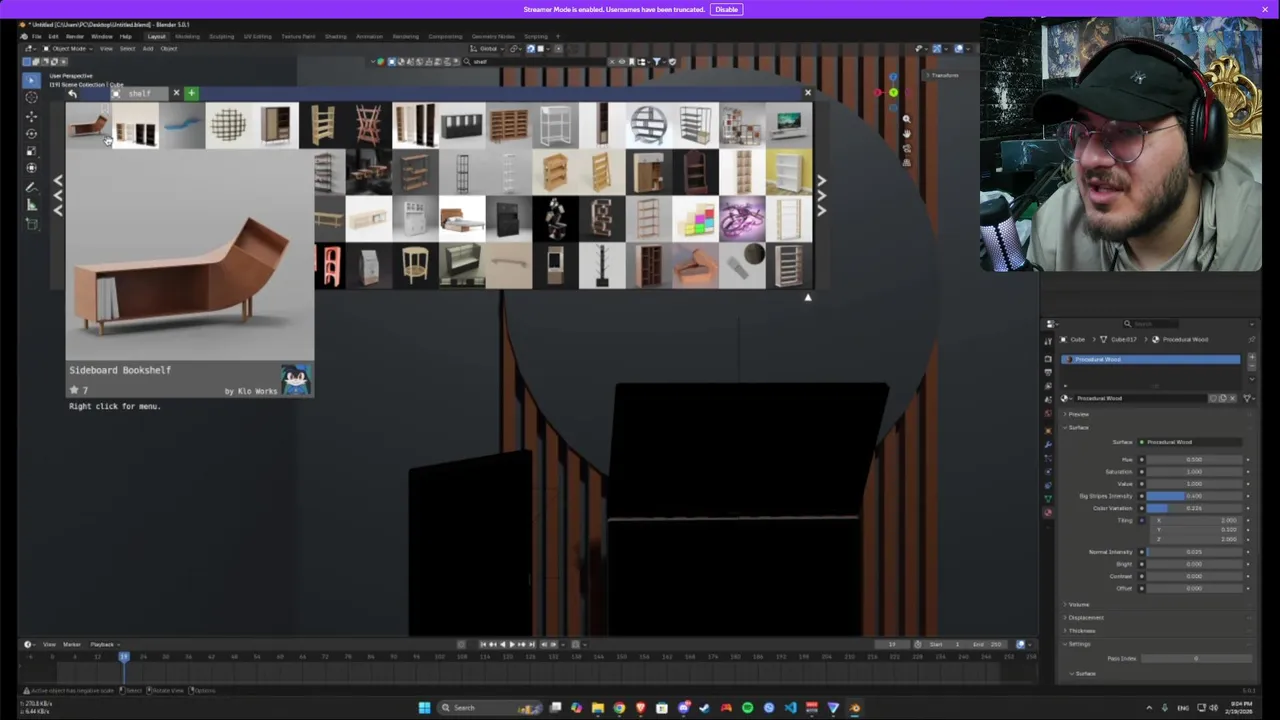Open the Object Mode dropdown
Image resolution: width=1280 pixels, height=720 pixels.
pyautogui.click(x=68, y=48)
